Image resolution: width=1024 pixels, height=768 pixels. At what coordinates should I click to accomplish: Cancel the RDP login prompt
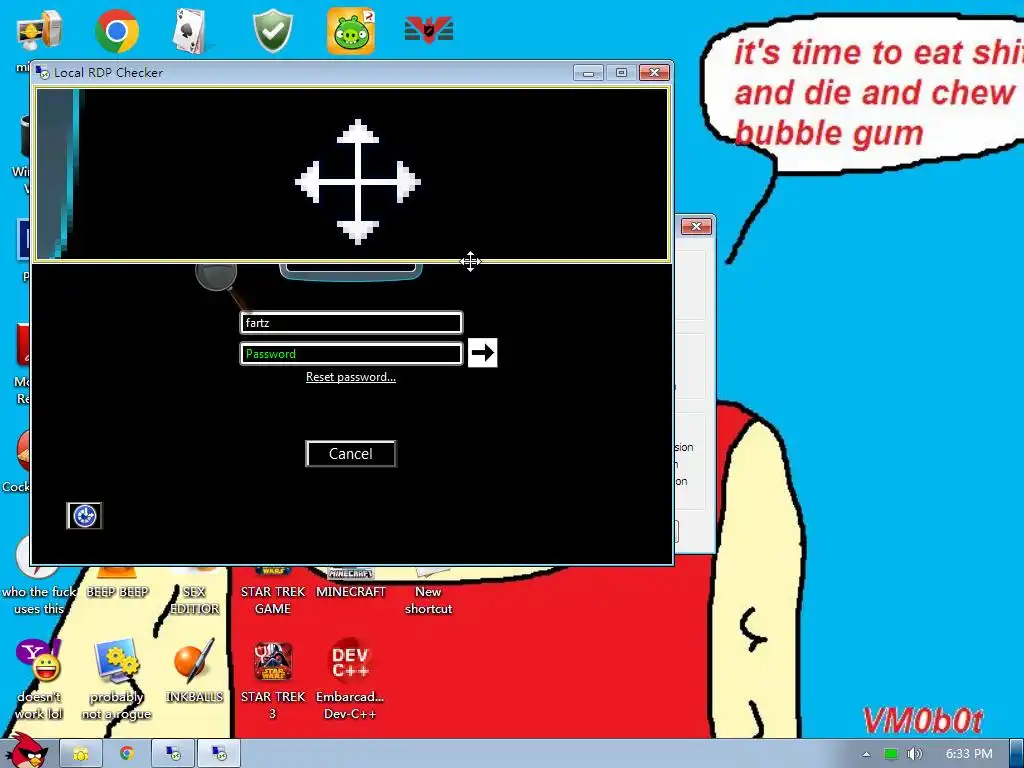coord(351,454)
